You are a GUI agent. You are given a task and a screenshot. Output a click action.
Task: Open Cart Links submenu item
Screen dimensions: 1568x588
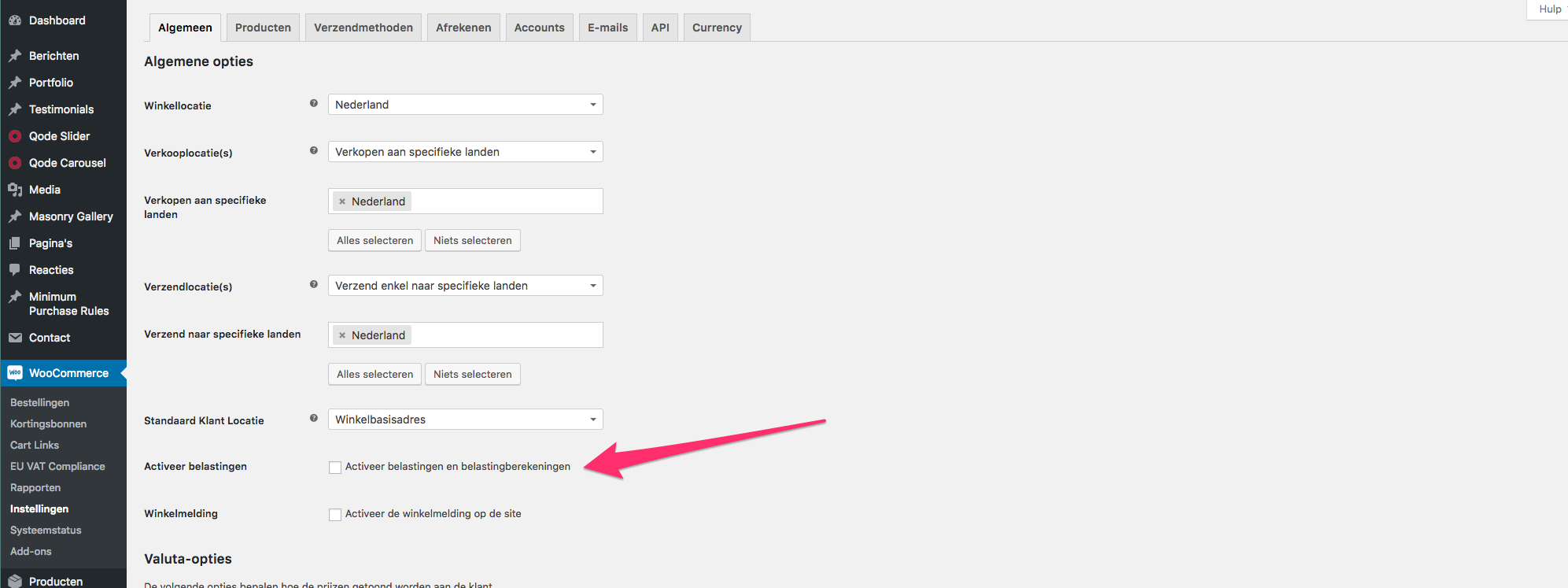tap(35, 445)
